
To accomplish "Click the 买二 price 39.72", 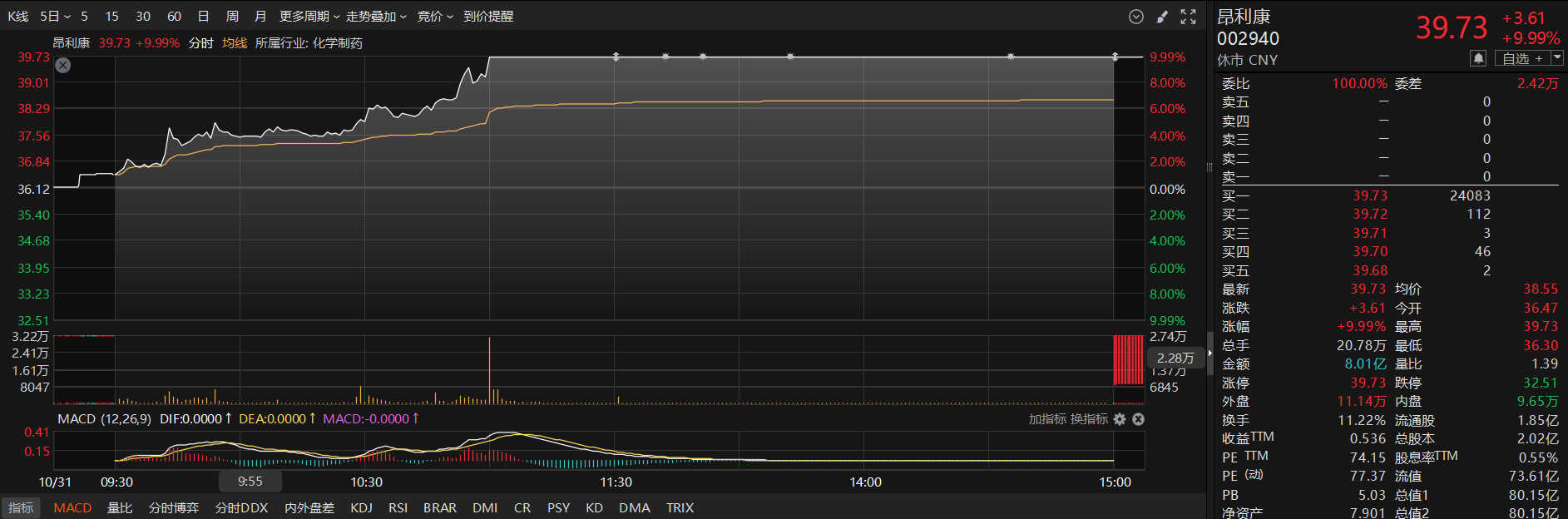I will click(1370, 214).
